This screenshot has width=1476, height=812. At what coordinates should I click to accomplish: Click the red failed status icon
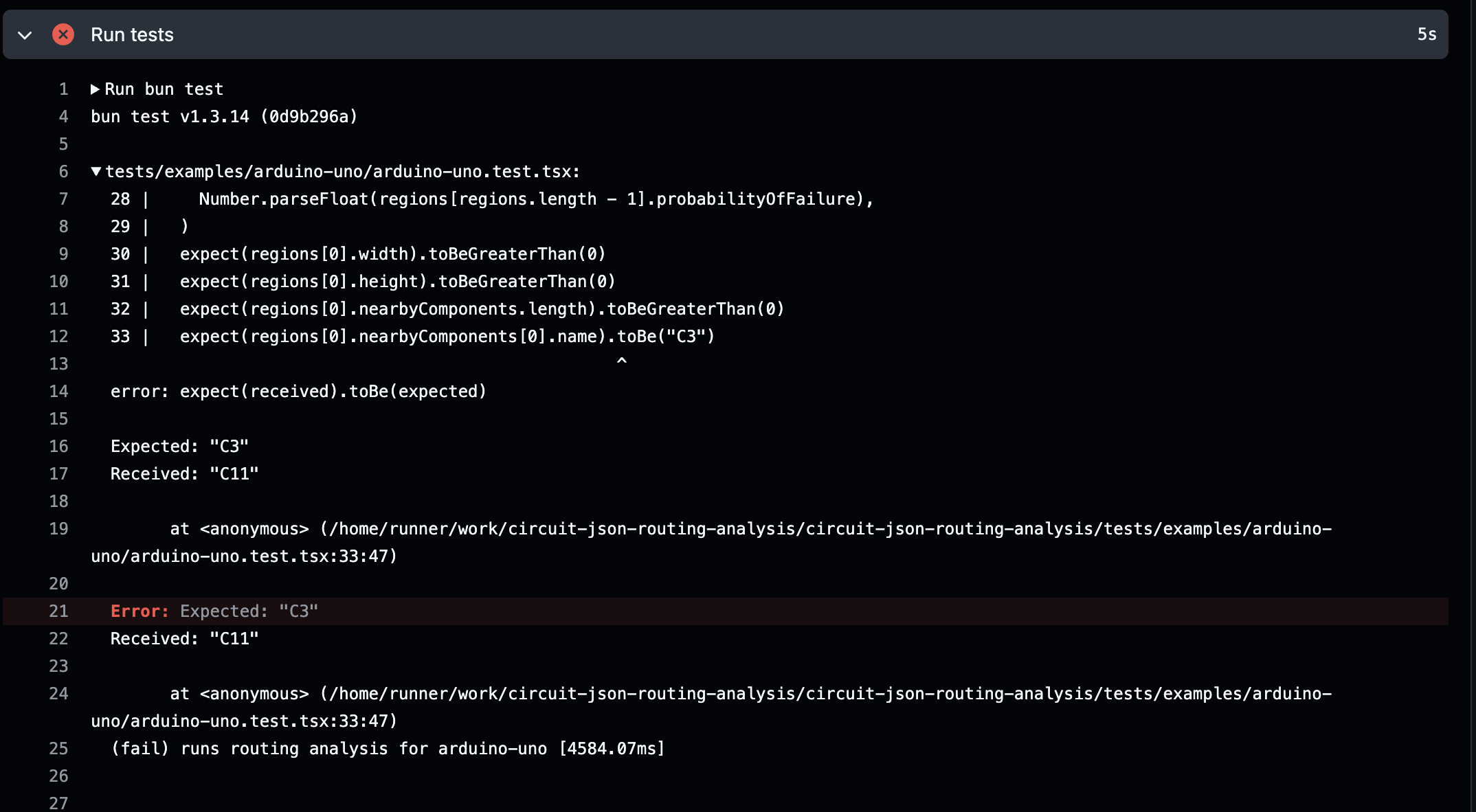[63, 34]
